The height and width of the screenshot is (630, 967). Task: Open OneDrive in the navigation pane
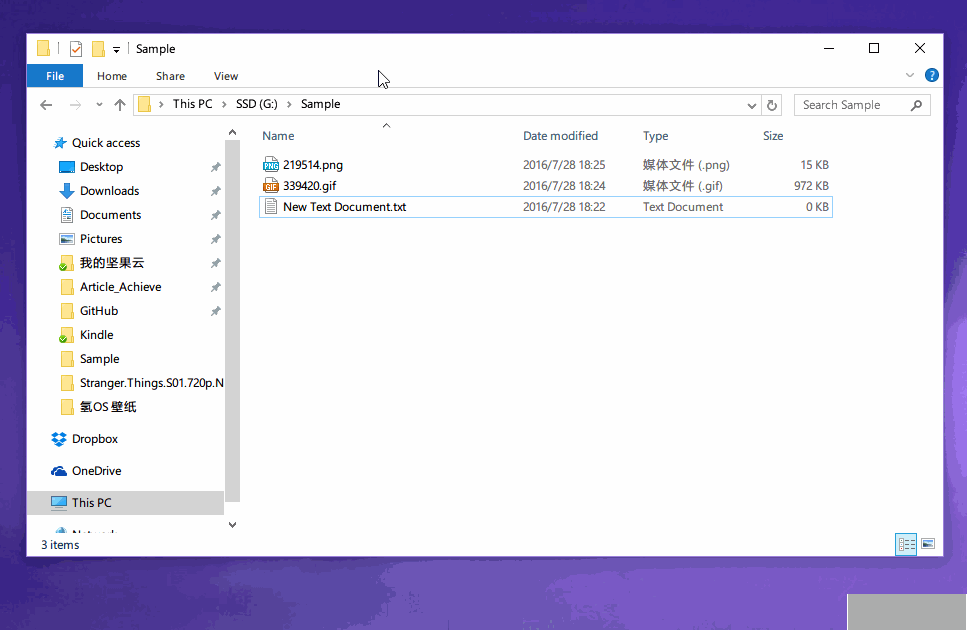(96, 471)
